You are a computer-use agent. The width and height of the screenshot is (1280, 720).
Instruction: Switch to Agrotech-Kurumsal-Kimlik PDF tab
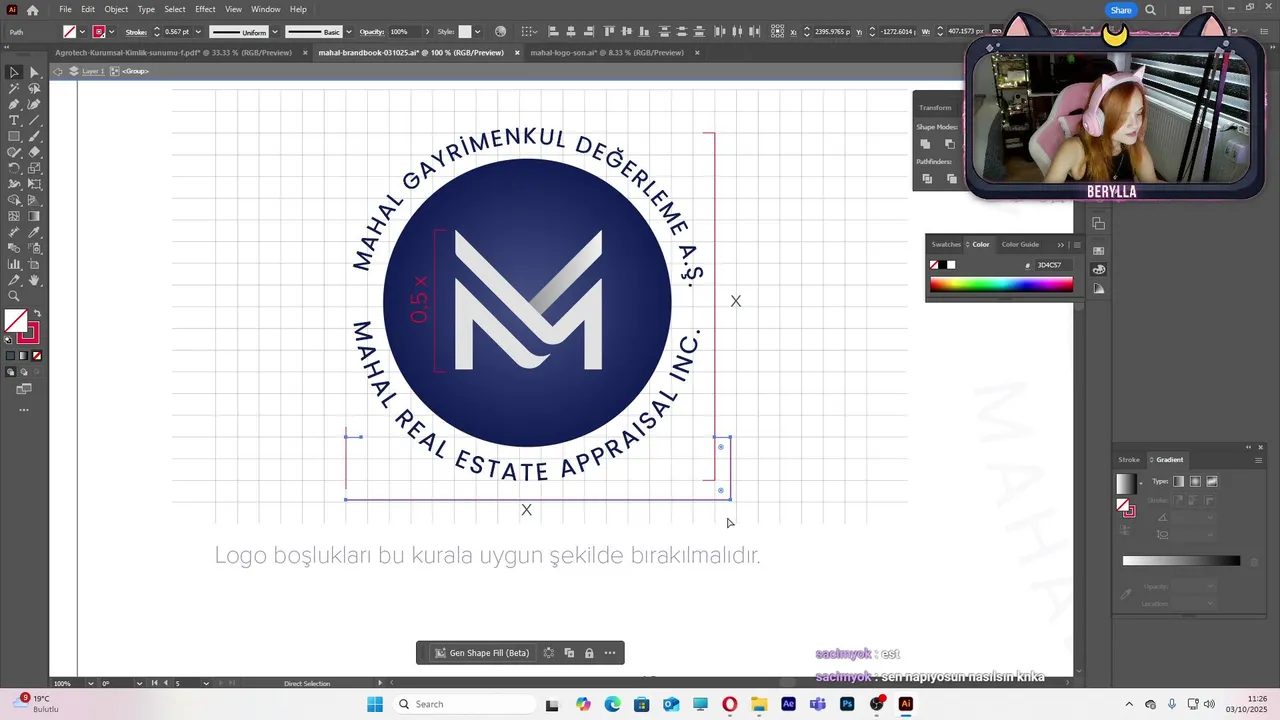pyautogui.click(x=173, y=53)
